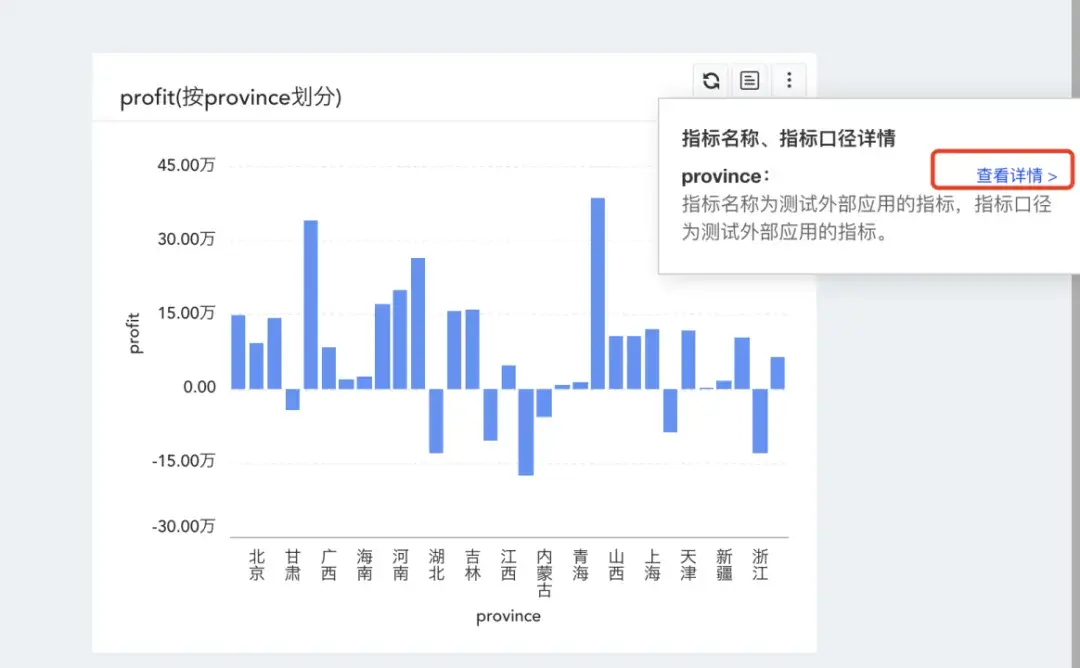
Task: Click the province x-axis label
Action: click(508, 616)
